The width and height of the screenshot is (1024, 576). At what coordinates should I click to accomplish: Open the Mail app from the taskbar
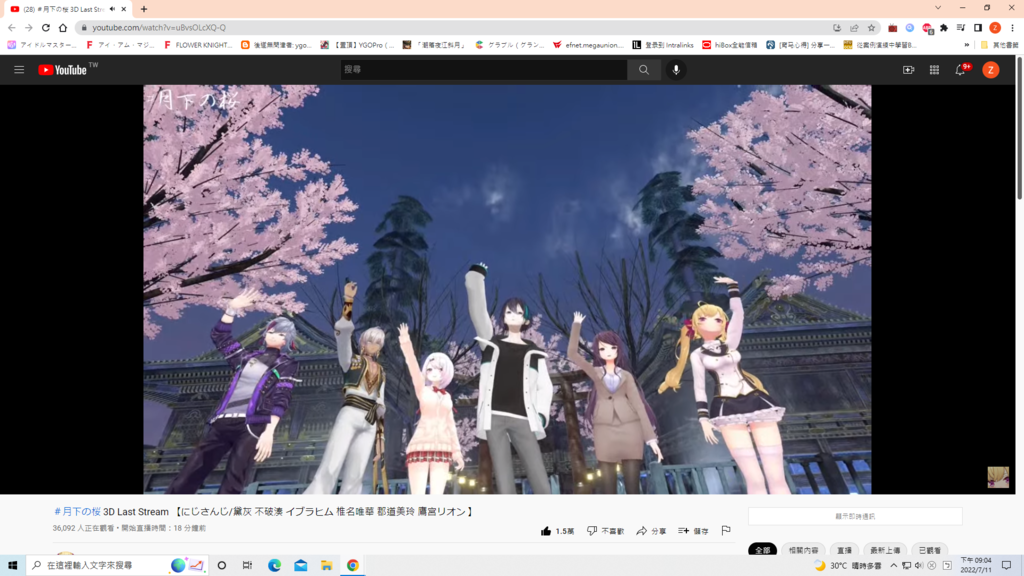click(300, 565)
